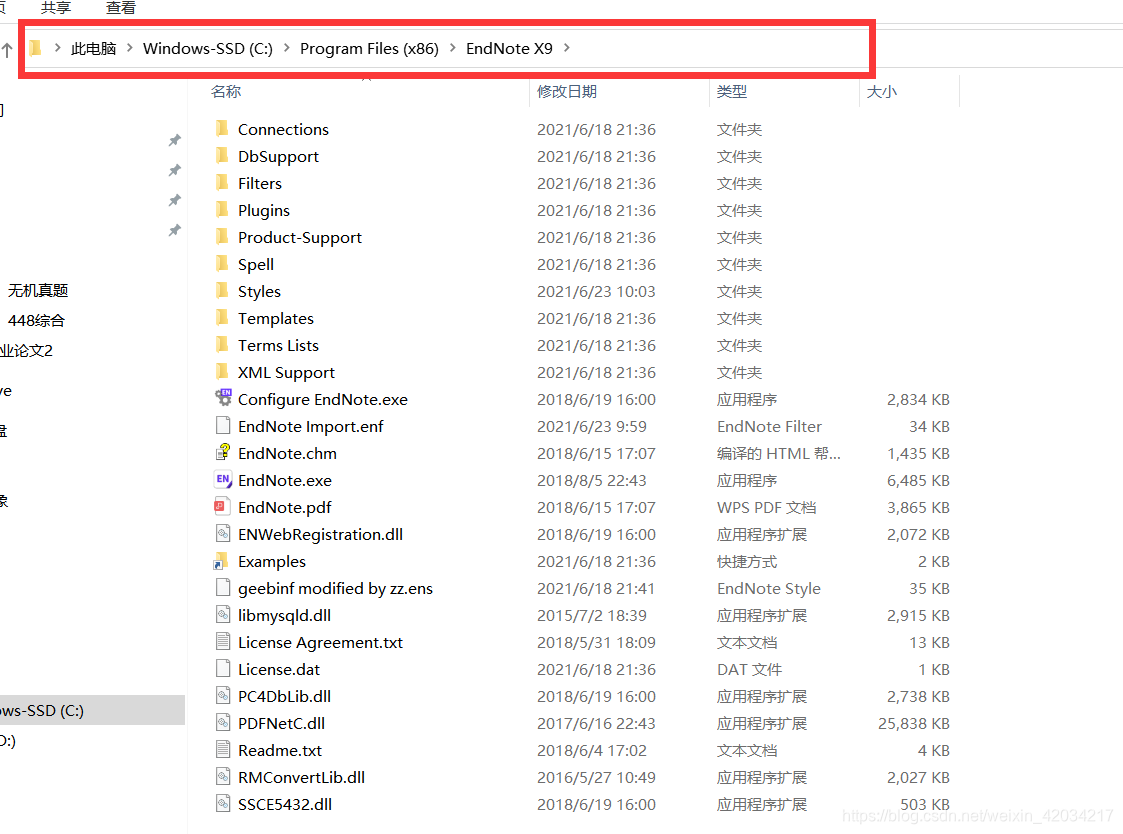1123x834 pixels.
Task: Select 无机真题 in the navigation pane
Action: click(38, 290)
